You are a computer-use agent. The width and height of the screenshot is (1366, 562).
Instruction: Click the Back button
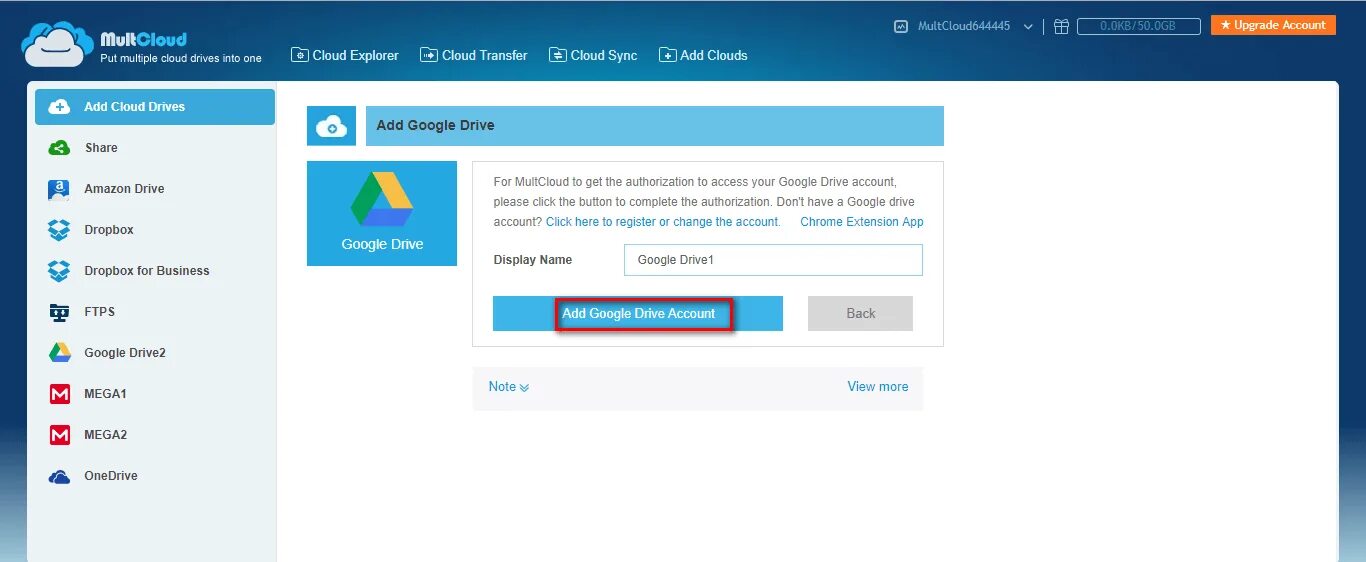tap(860, 313)
